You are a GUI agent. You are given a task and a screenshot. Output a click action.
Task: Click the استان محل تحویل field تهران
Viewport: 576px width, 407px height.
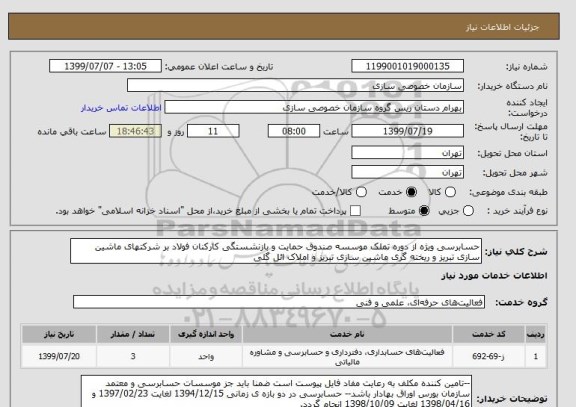tap(407, 153)
